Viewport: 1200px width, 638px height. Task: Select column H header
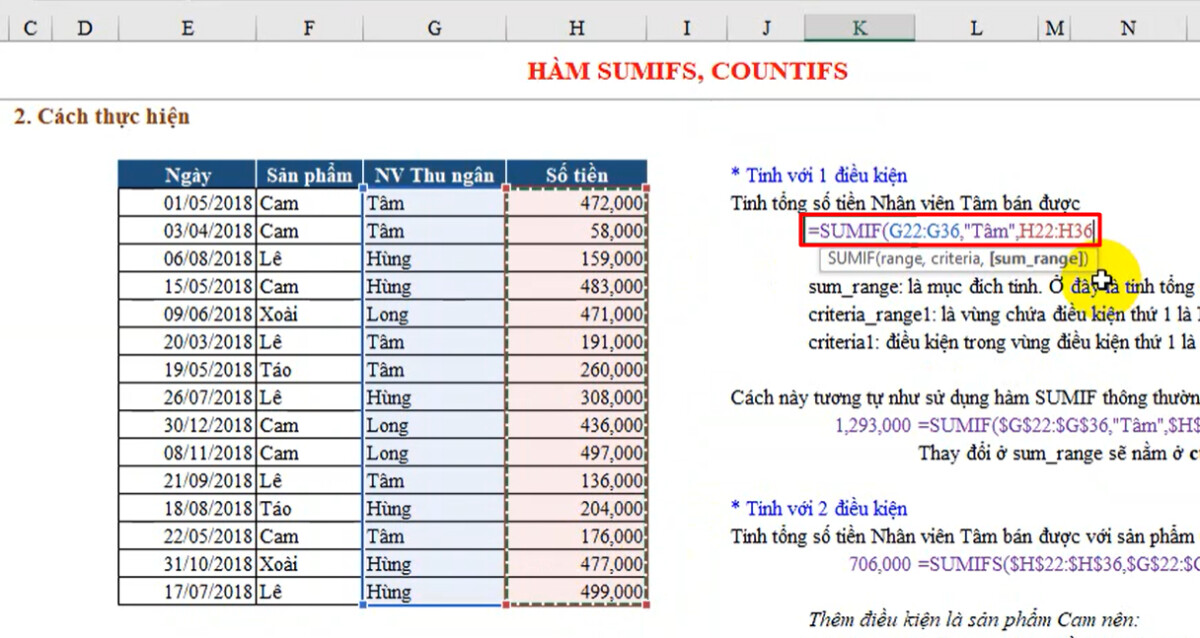(x=577, y=28)
